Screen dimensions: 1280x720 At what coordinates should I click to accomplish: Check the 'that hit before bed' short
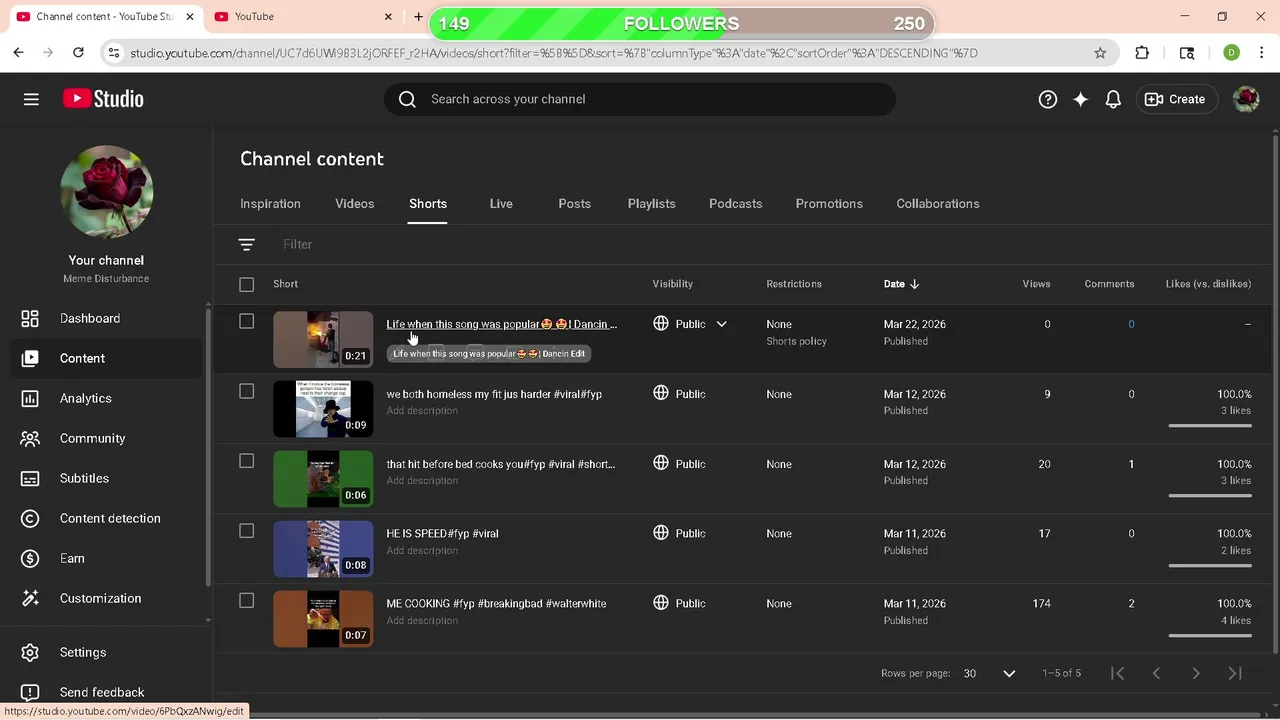(x=247, y=461)
